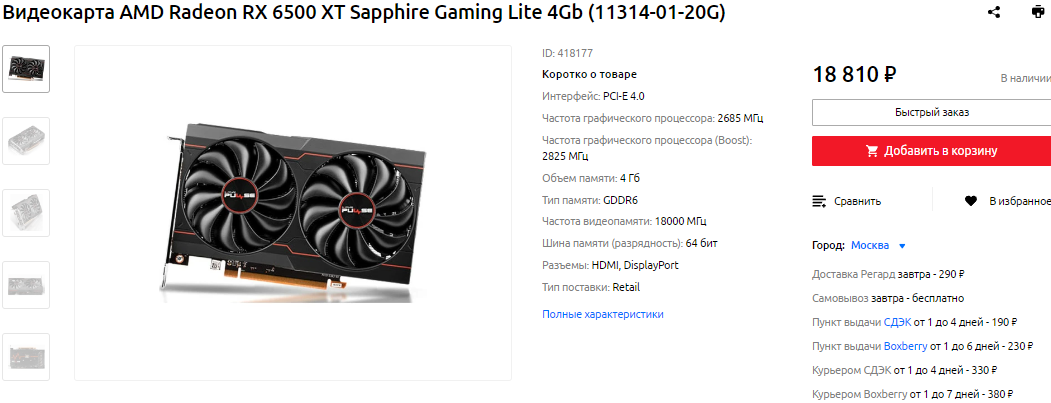This screenshot has height=403, width=1051.
Task: Click the city dropdown arrow
Action: pos(902,246)
